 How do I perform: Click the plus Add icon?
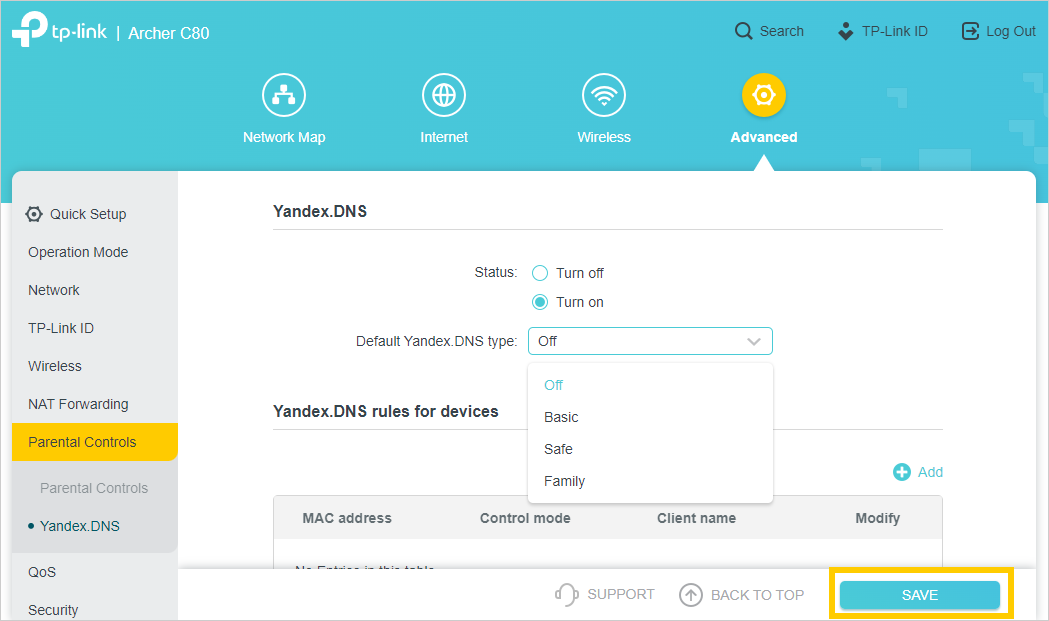click(x=902, y=472)
